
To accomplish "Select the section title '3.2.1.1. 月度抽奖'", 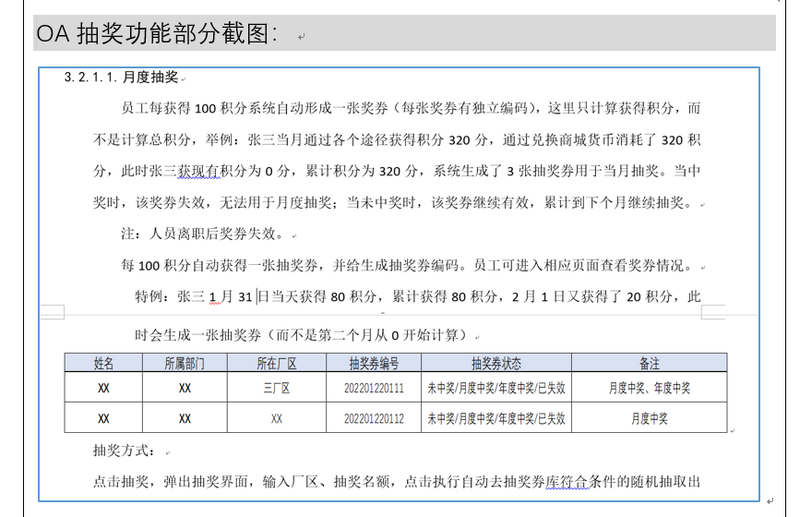I will (121, 77).
